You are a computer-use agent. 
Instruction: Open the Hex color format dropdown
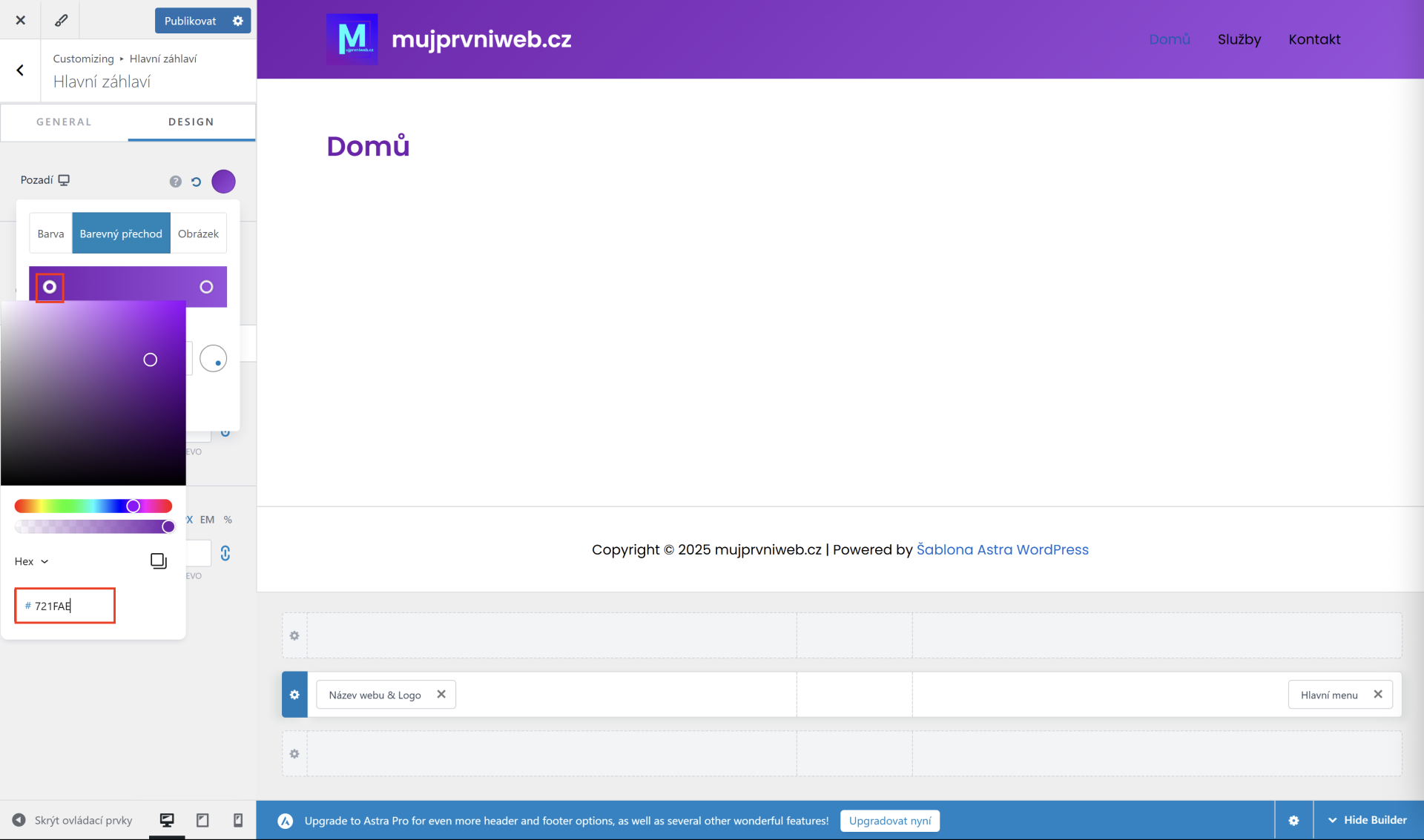click(x=32, y=561)
